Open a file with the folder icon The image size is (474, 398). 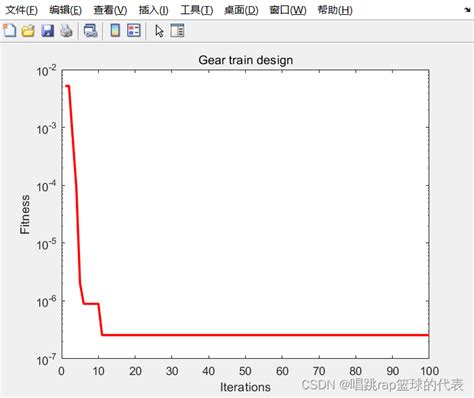click(28, 31)
